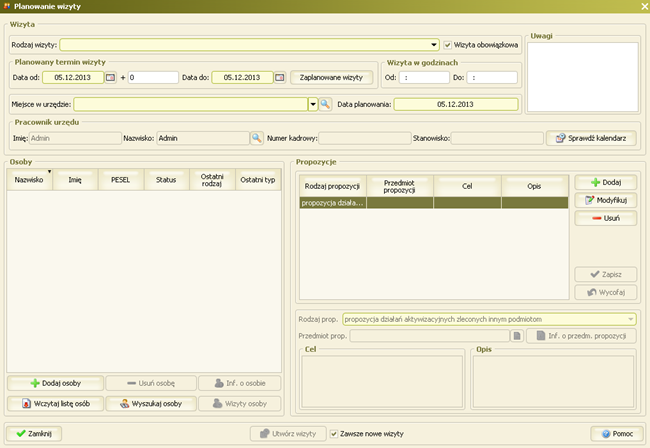
Task: Click document icon next to Przedmiot prop. field
Action: point(517,336)
